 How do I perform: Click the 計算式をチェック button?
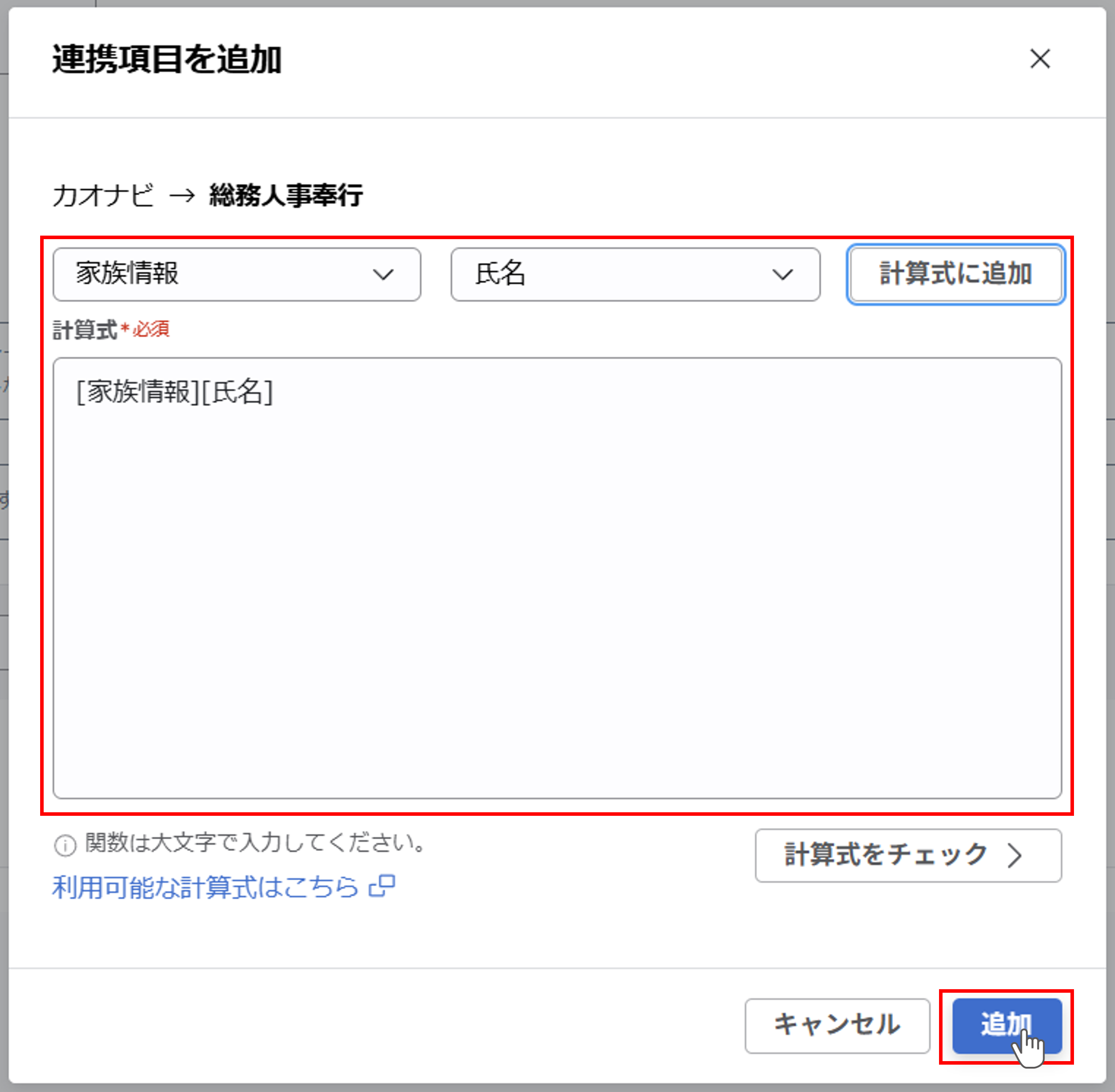click(908, 855)
